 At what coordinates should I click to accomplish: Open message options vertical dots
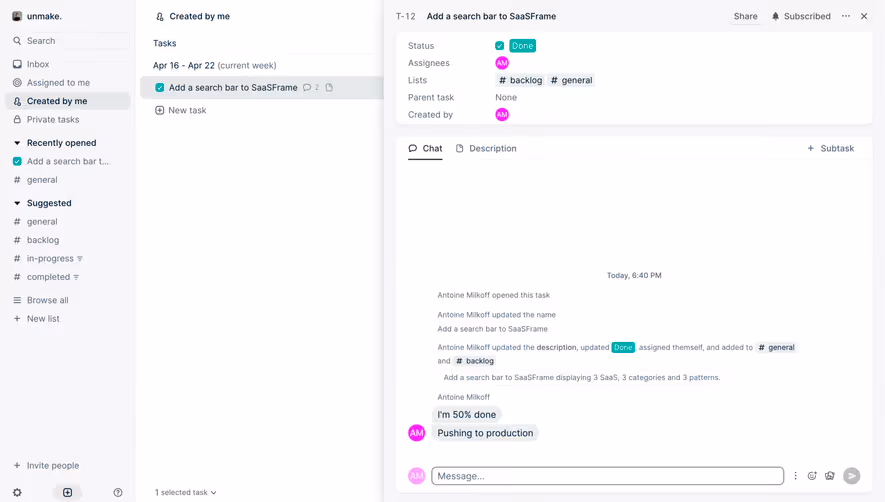point(795,476)
